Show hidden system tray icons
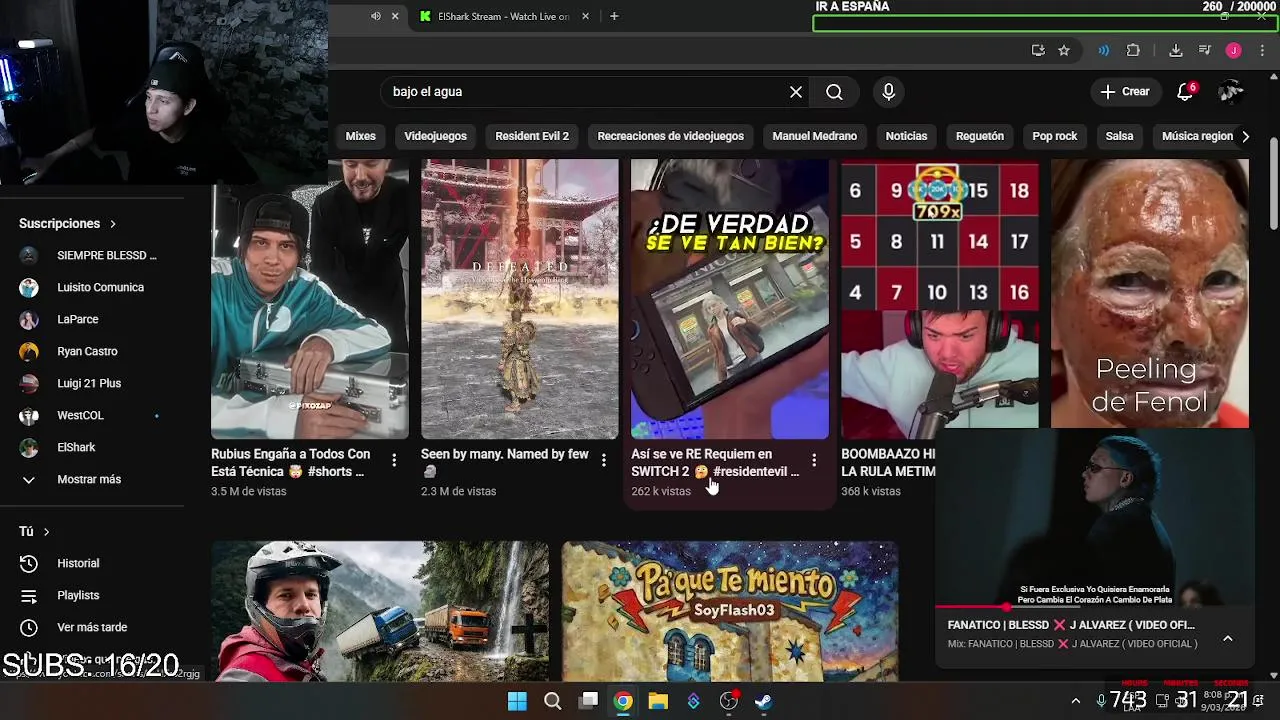The width and height of the screenshot is (1280, 720). (x=1076, y=701)
